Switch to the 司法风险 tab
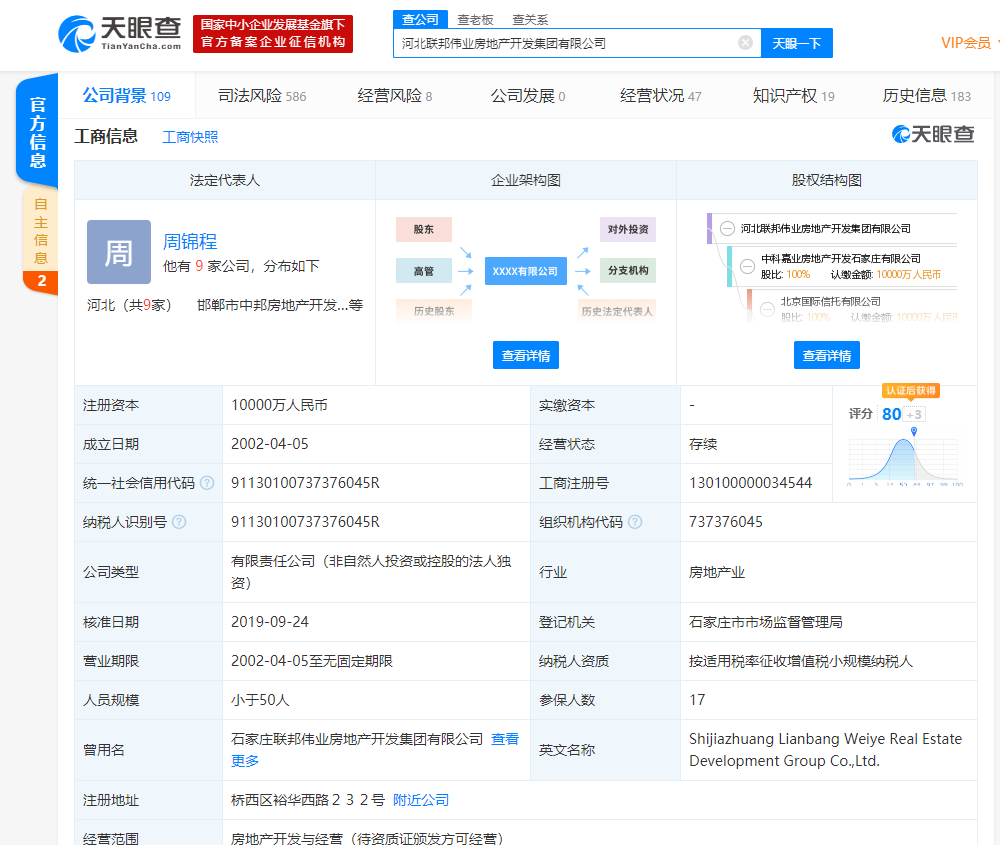1000x845 pixels. point(261,96)
